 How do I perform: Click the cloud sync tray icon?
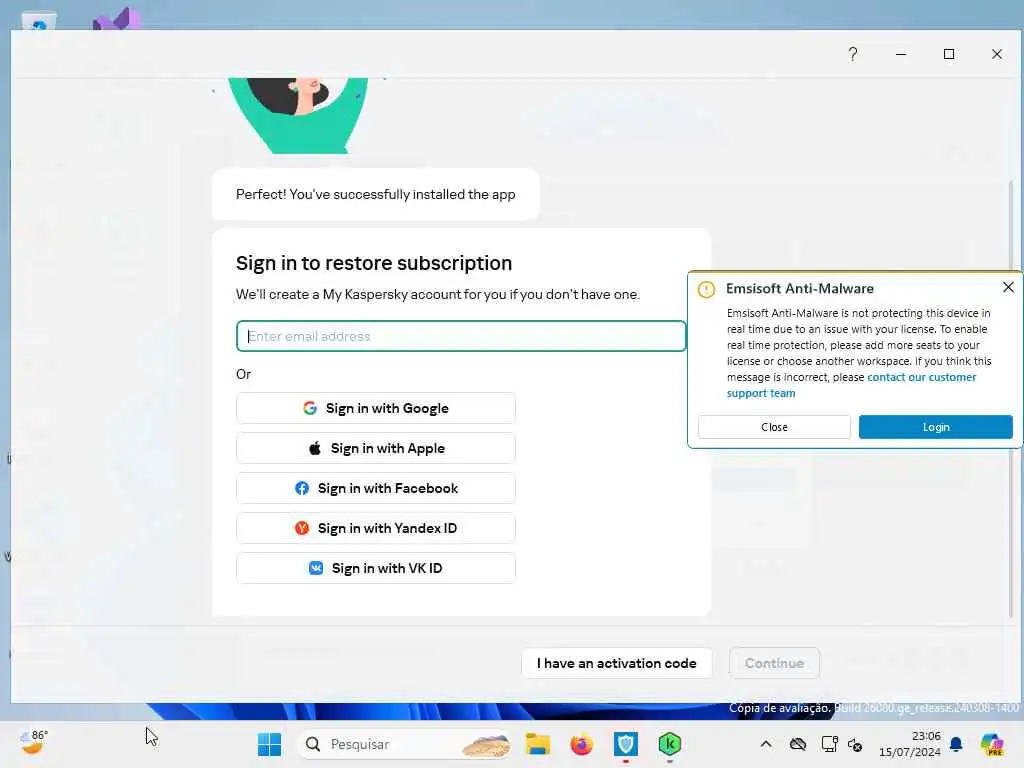click(797, 744)
